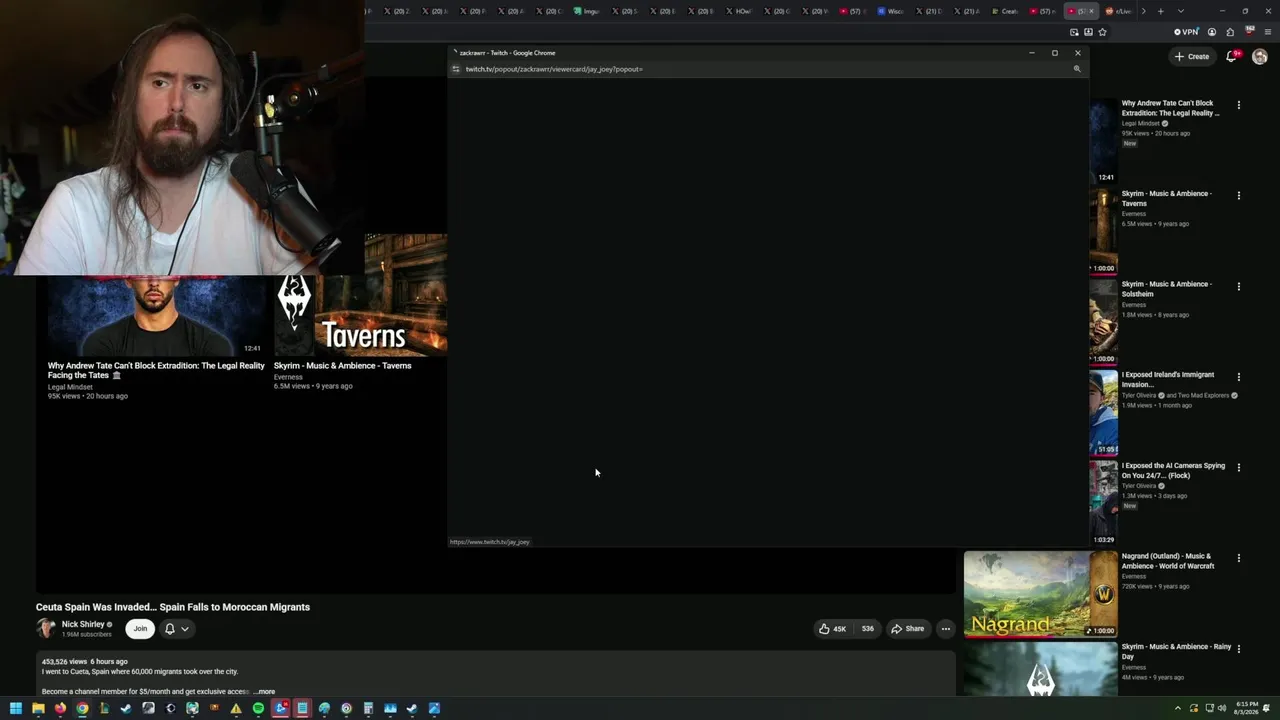Open YouTube notifications bell
This screenshot has height=720, width=1280.
pos(1232,57)
